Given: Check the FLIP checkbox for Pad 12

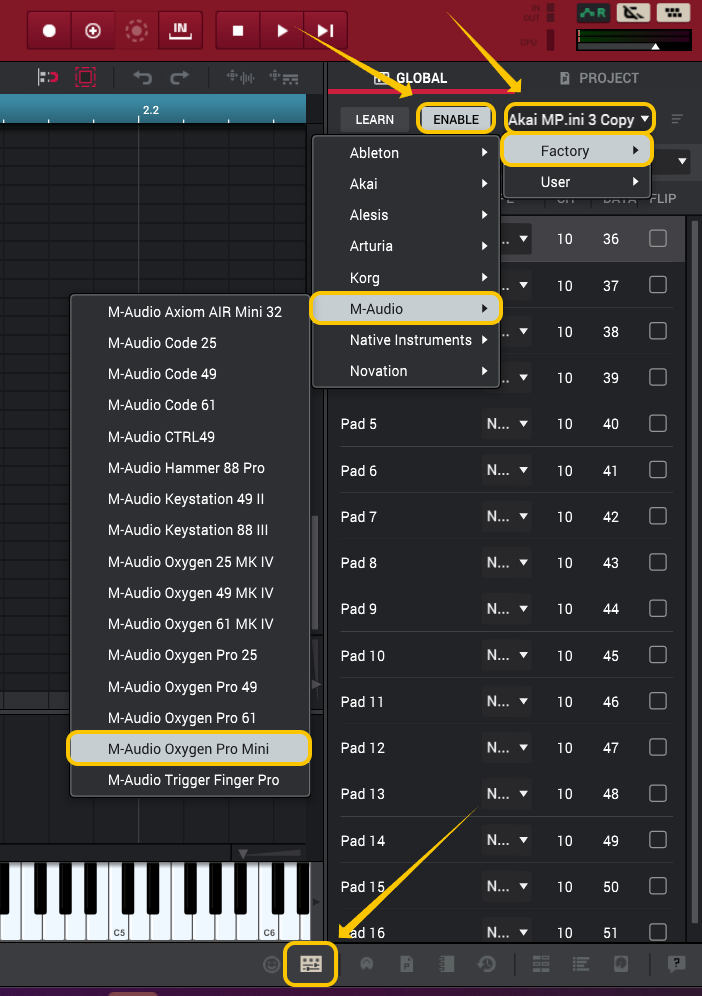Looking at the screenshot, I should [658, 747].
